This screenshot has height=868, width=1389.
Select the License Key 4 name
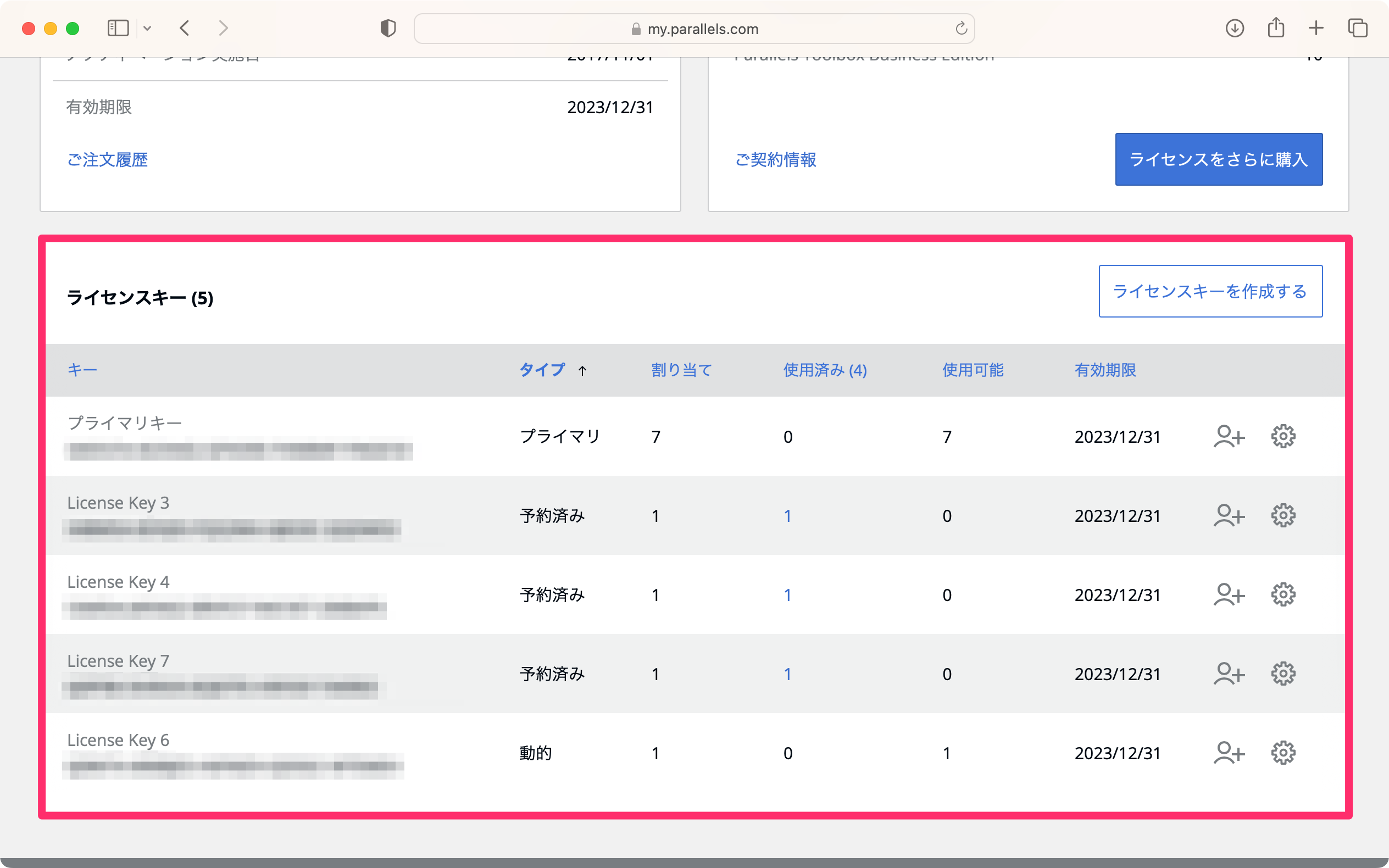click(118, 582)
